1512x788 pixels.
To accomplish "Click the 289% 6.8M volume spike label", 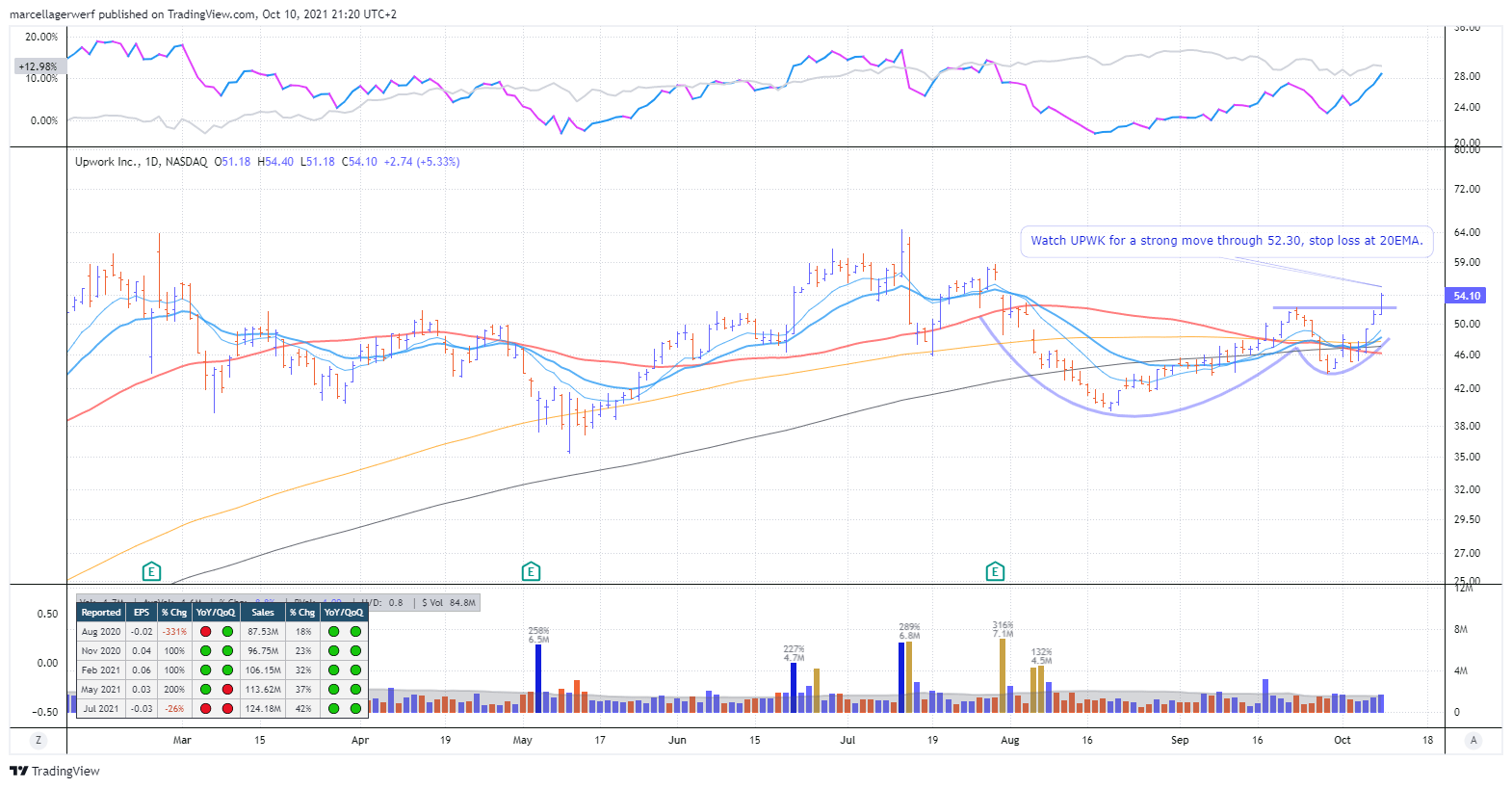I will click(x=909, y=631).
